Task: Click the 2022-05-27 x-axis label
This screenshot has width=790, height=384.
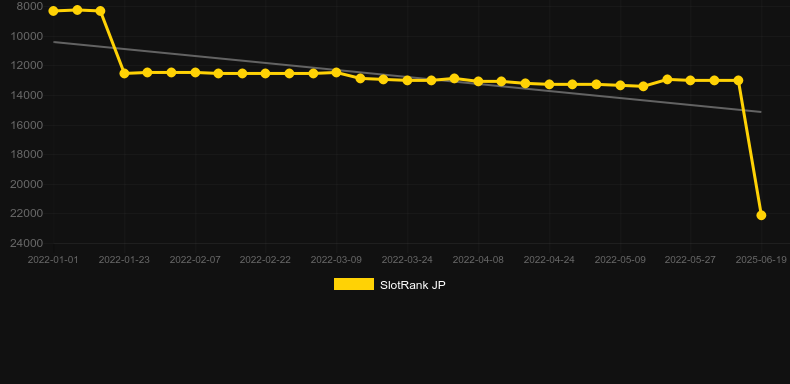Action: coord(690,260)
